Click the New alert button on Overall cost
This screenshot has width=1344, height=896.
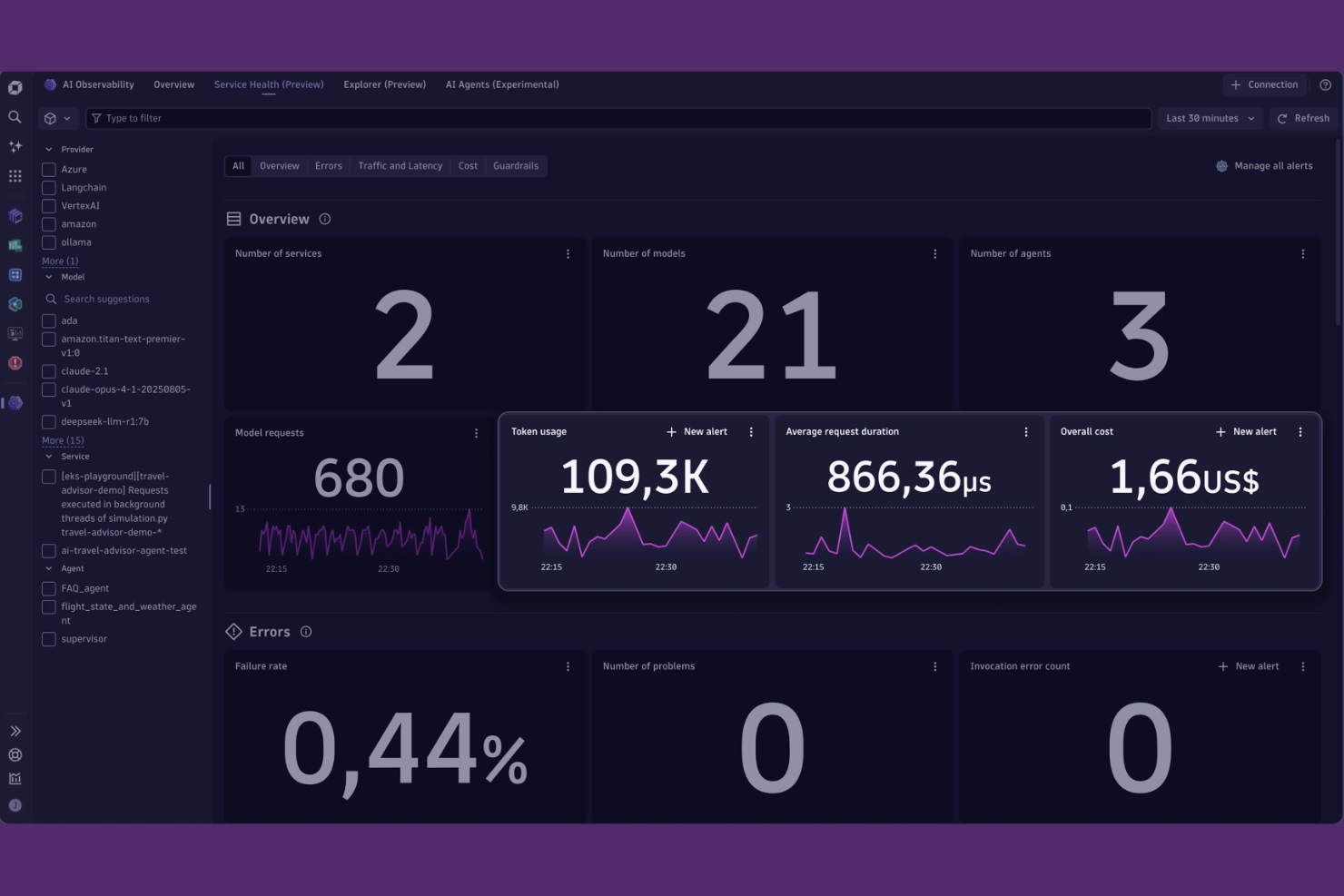(1245, 432)
